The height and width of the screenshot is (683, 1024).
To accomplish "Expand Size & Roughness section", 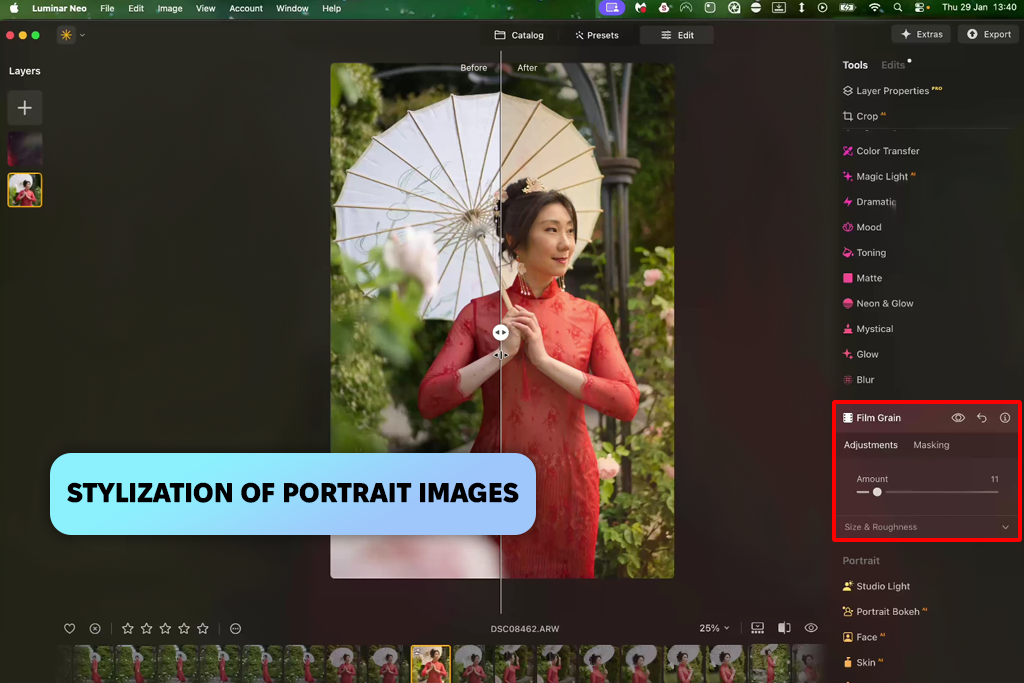I will (x=926, y=527).
